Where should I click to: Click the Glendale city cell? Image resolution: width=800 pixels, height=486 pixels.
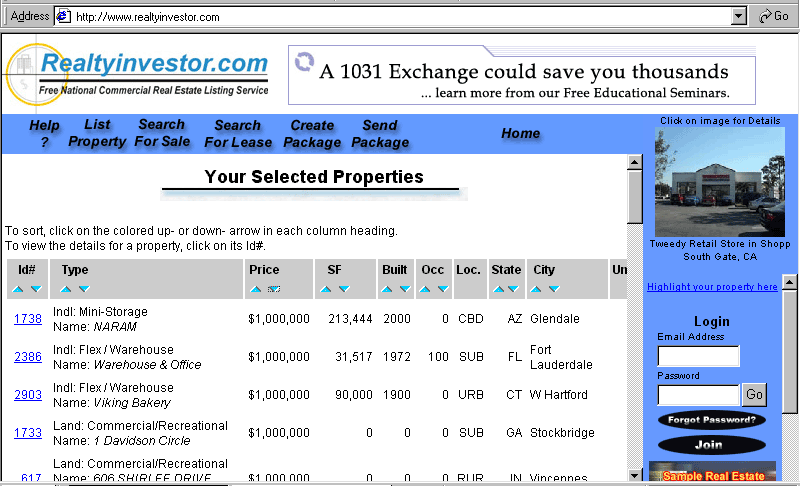tap(555, 319)
